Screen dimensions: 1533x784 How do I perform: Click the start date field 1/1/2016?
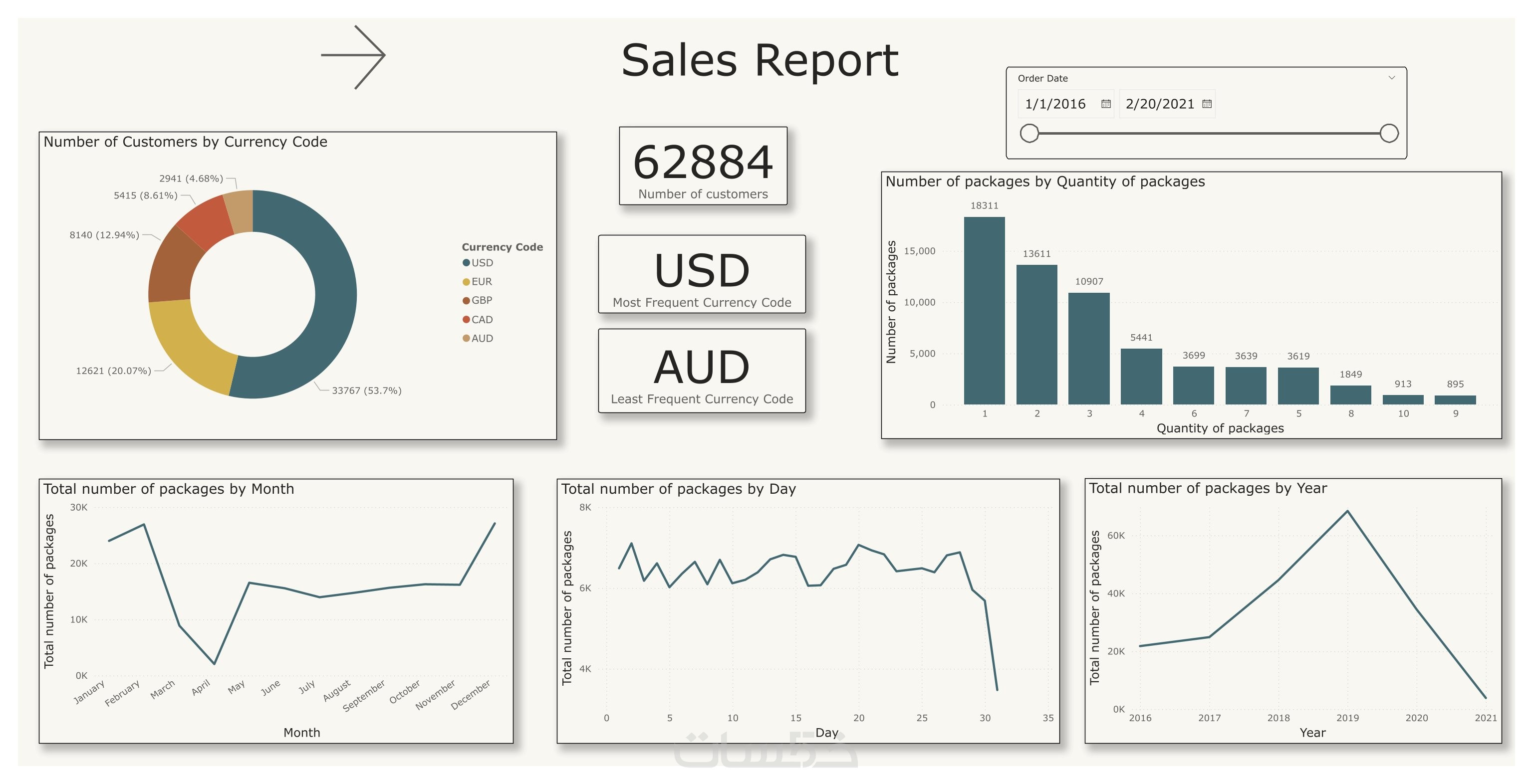click(1055, 104)
